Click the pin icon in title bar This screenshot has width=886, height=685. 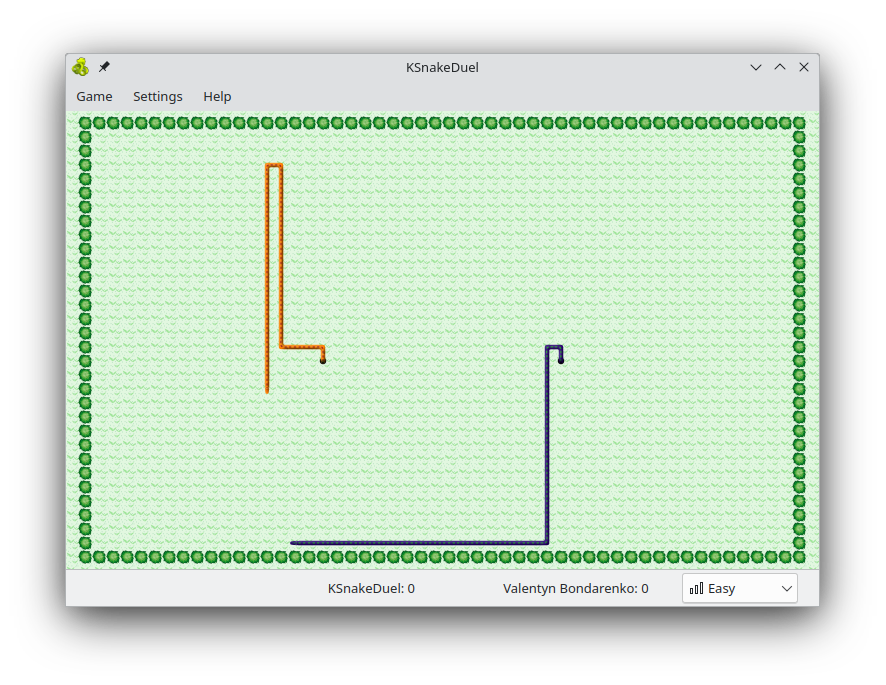(x=104, y=67)
